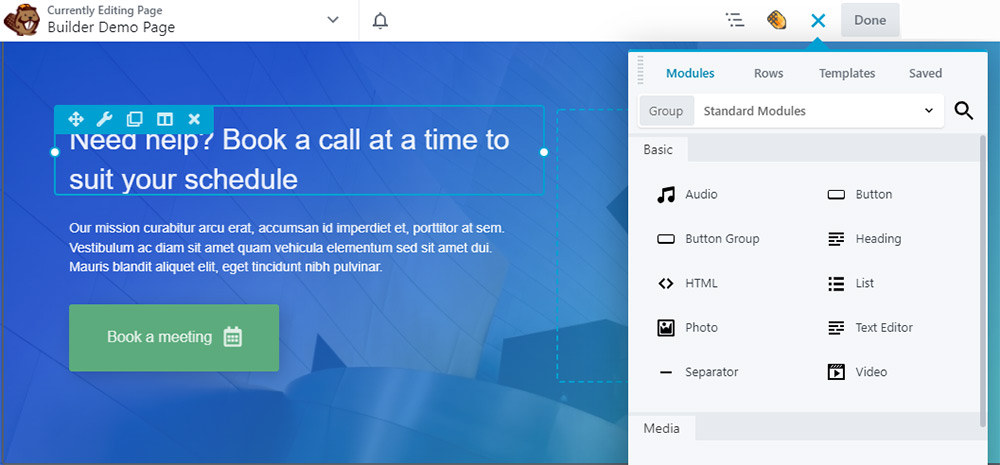The image size is (1000, 465).
Task: Click the left resize handle of heading module
Action: (x=55, y=152)
